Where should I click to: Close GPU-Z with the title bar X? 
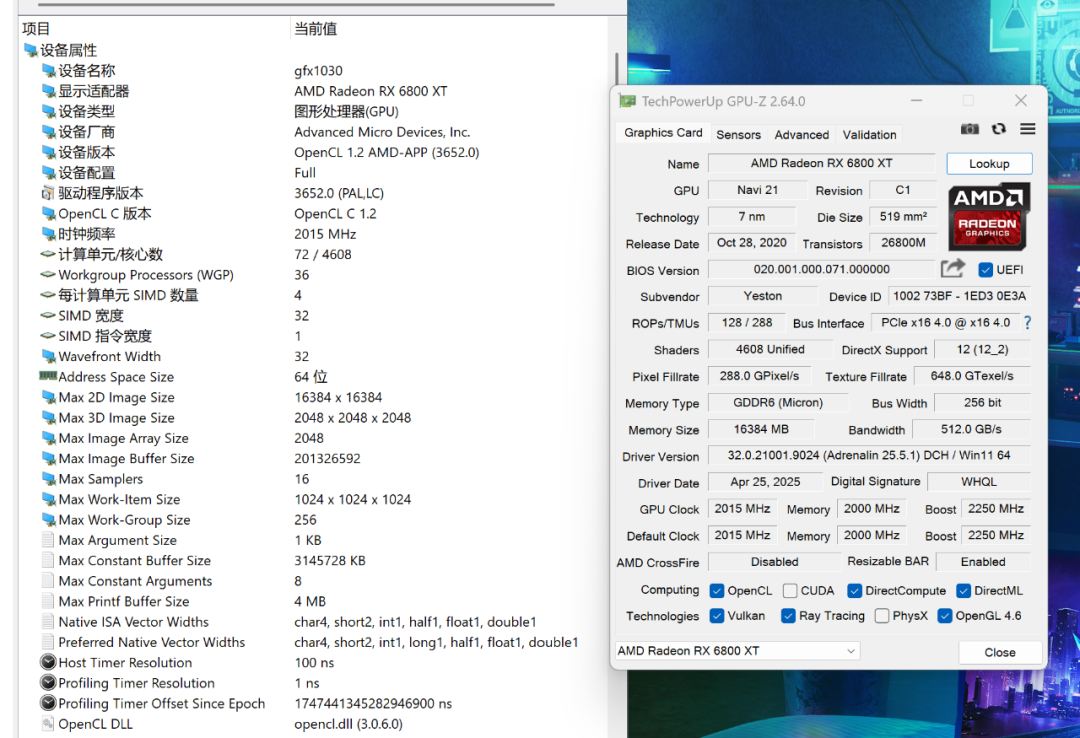click(x=1021, y=101)
